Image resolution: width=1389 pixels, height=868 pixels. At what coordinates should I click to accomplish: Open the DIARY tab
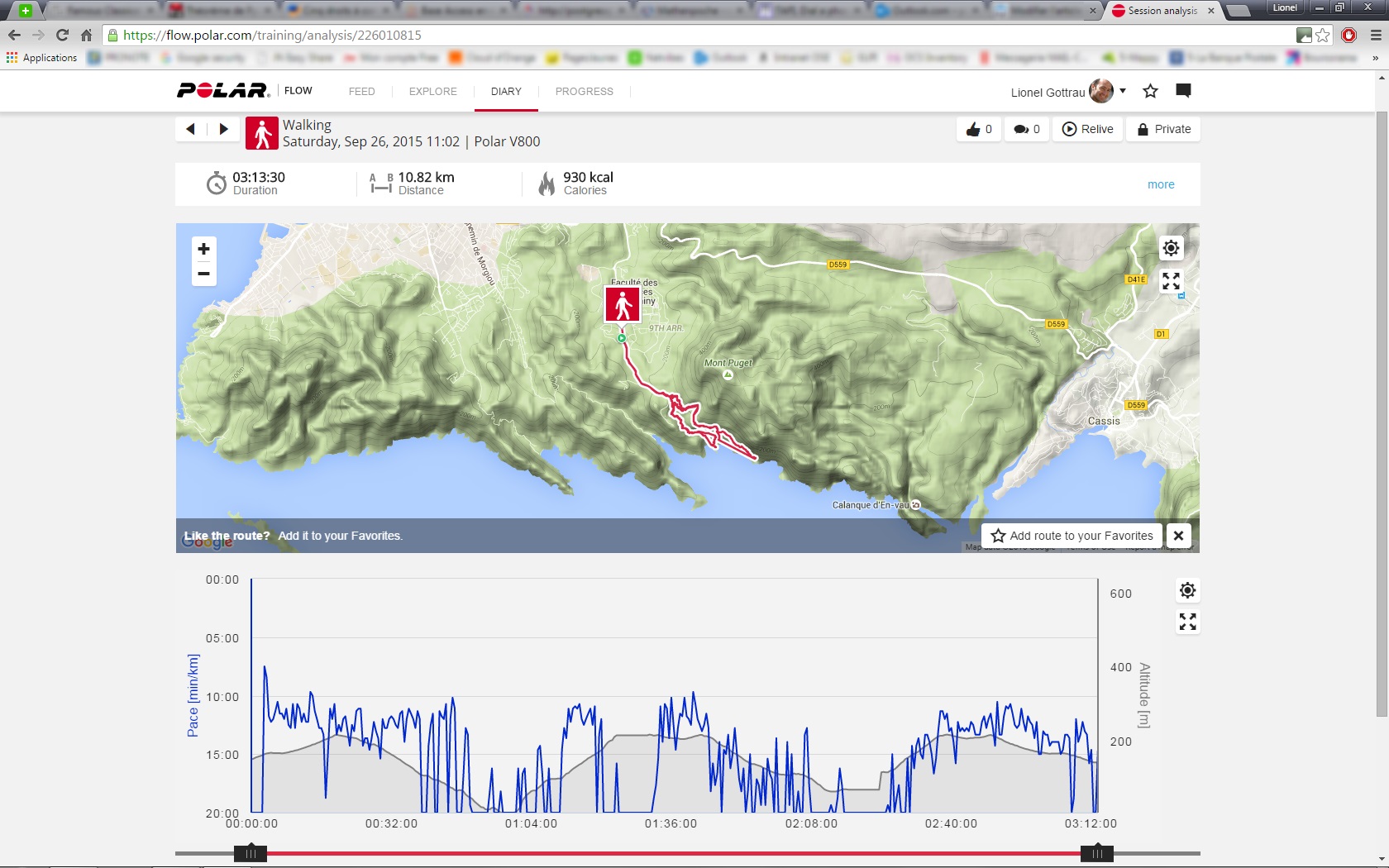[506, 92]
